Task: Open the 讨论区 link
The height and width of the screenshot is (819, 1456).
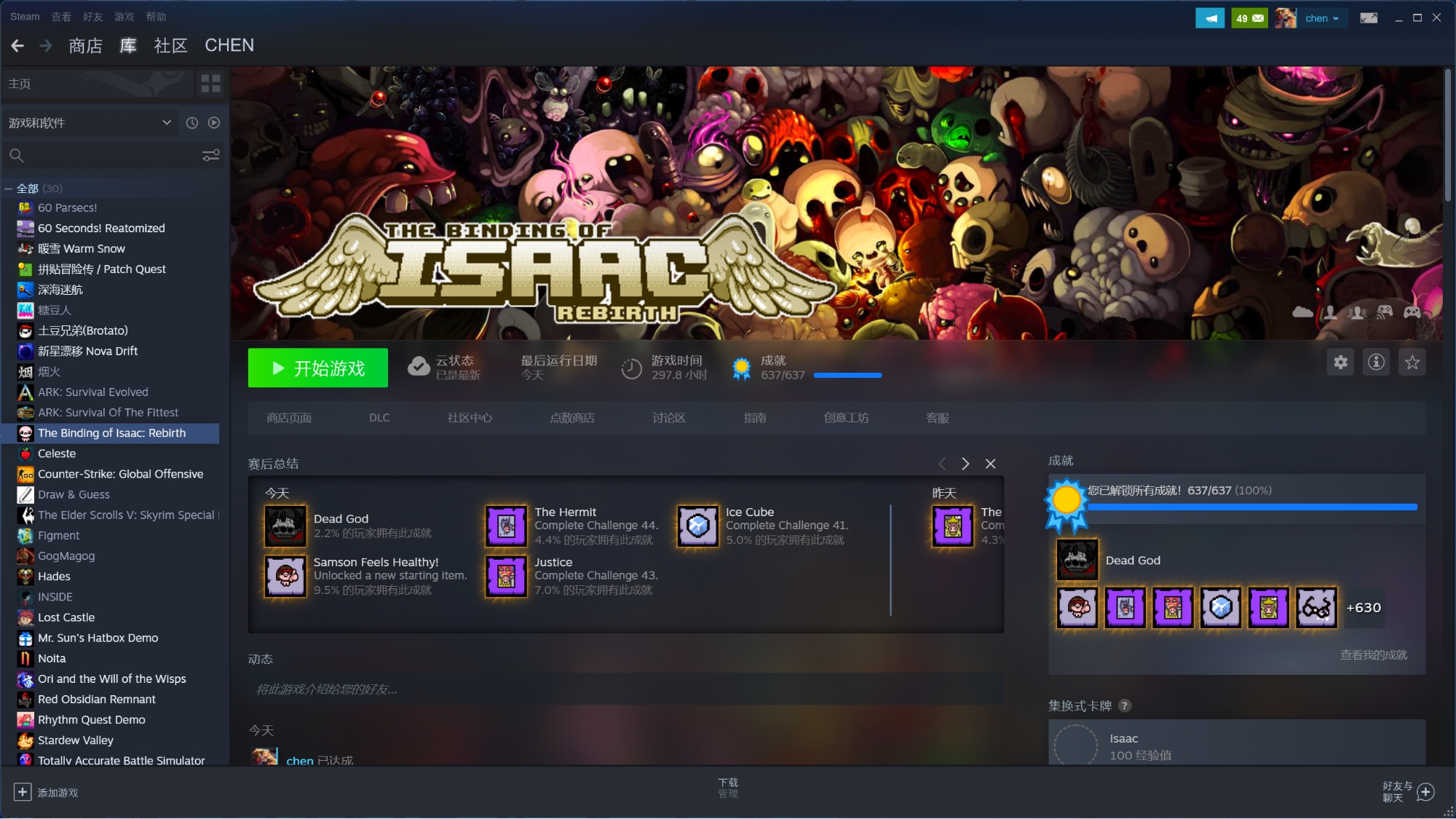Action: pyautogui.click(x=669, y=418)
